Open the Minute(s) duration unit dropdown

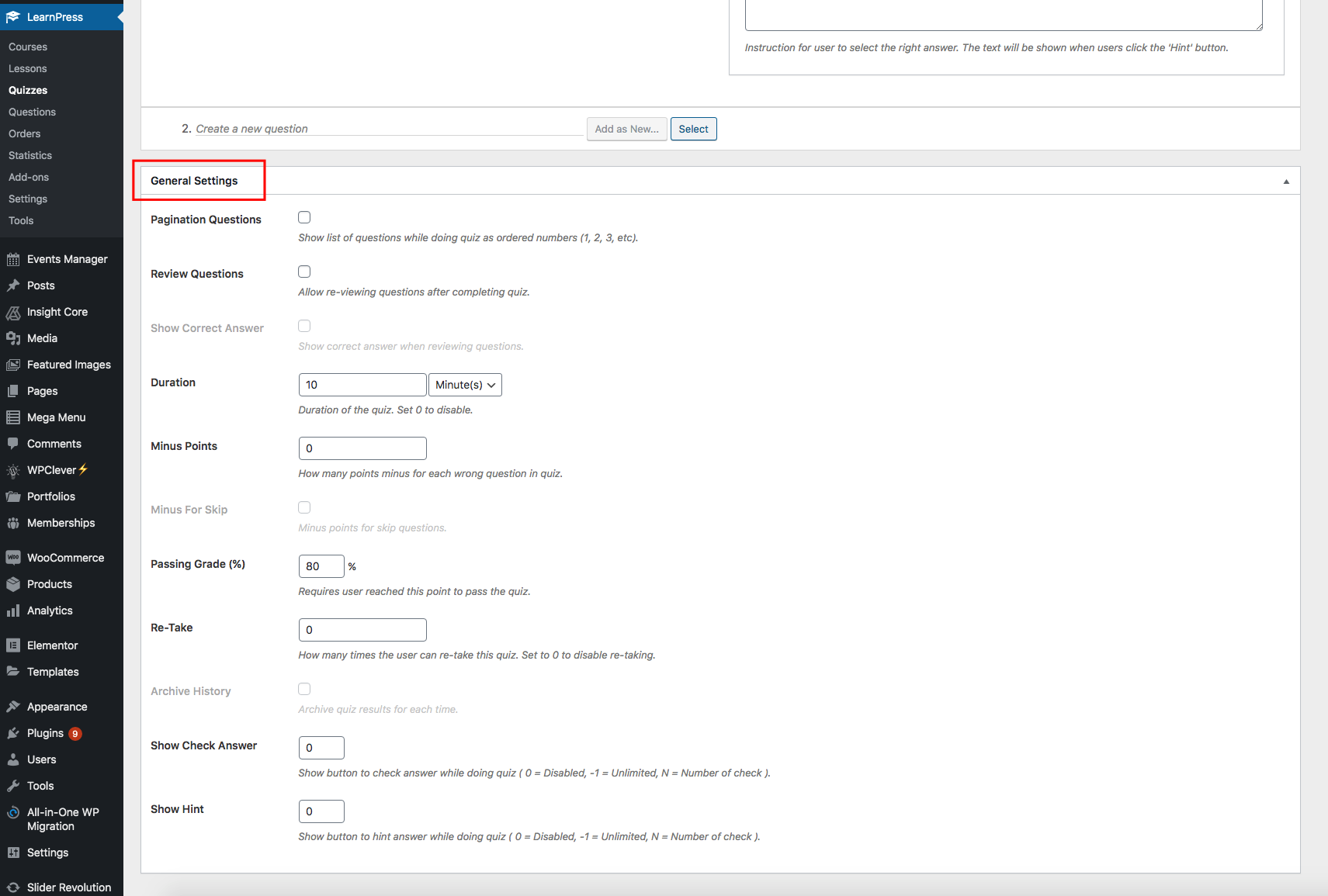[x=465, y=385]
